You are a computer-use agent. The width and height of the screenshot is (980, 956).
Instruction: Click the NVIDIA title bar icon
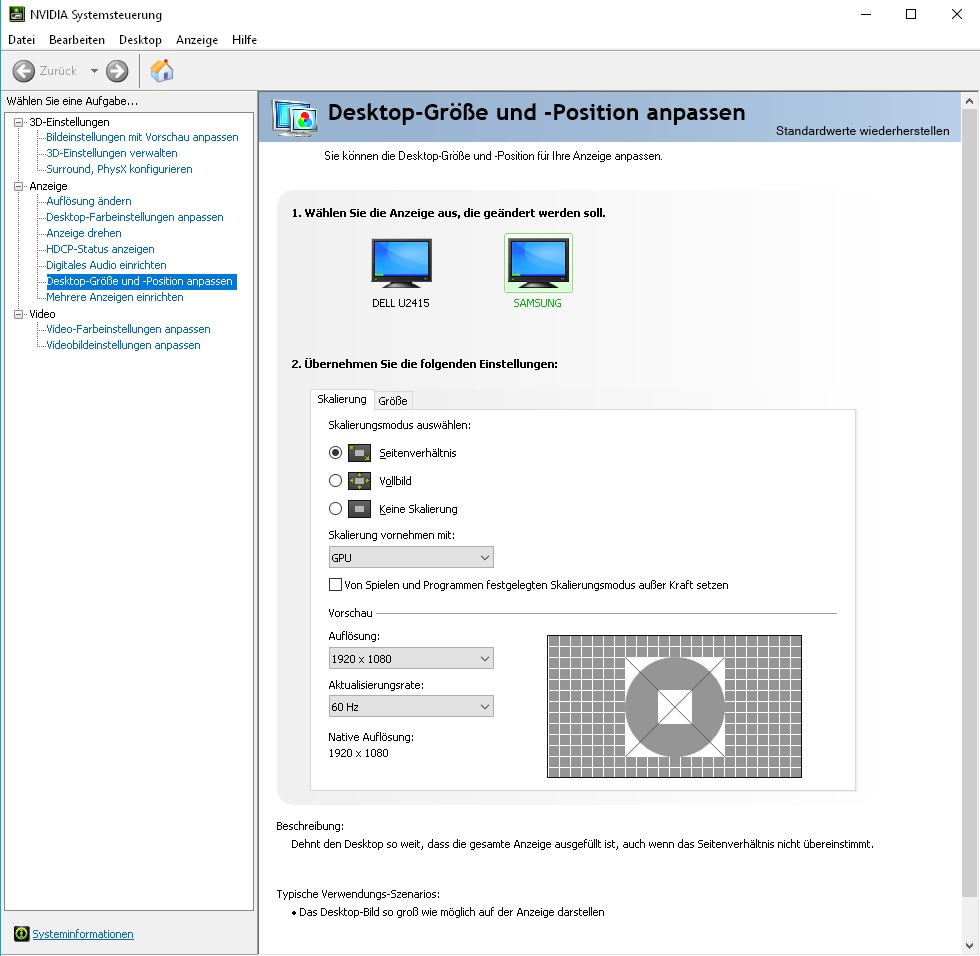[x=16, y=14]
